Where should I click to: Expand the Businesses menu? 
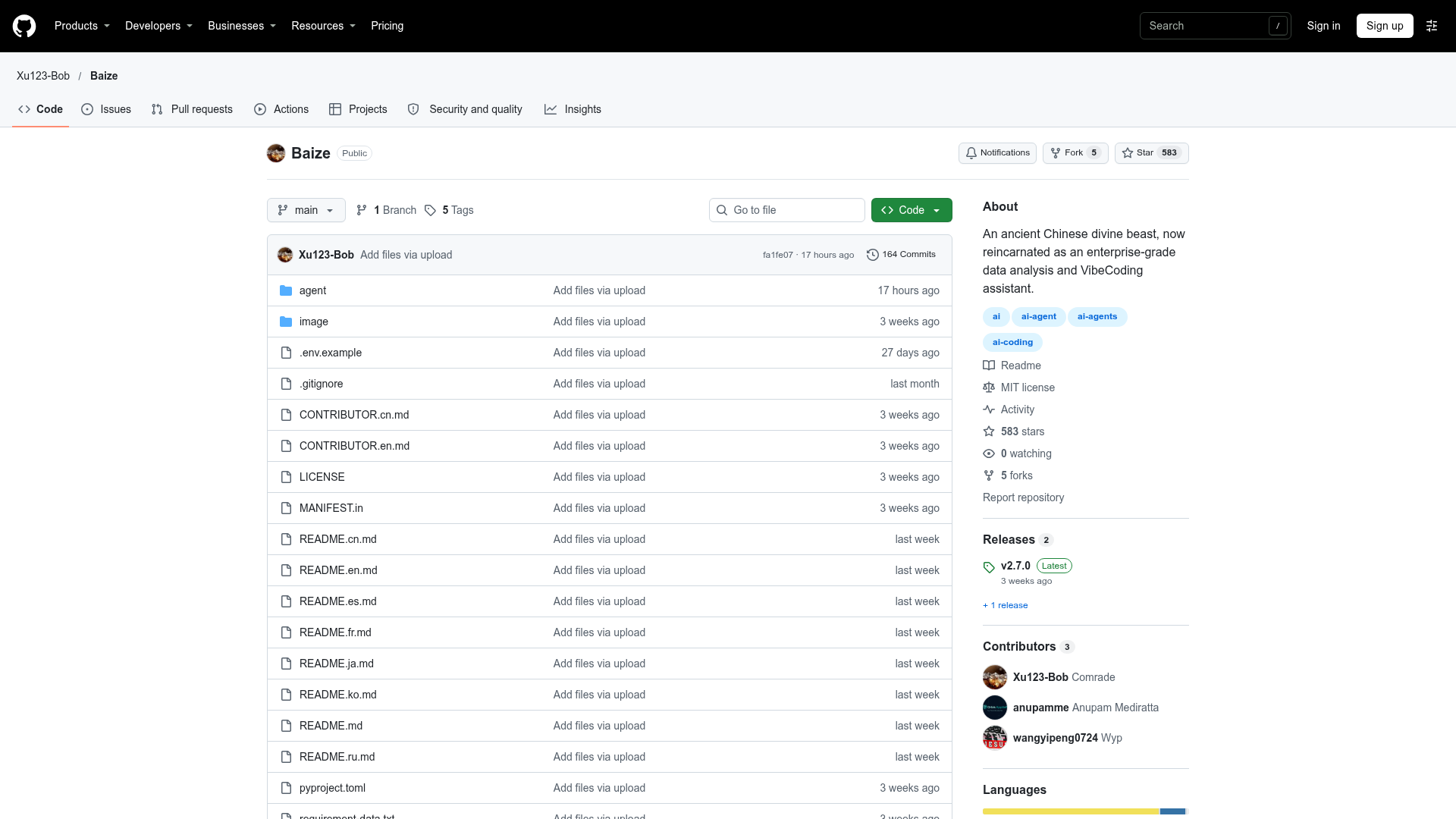(242, 26)
